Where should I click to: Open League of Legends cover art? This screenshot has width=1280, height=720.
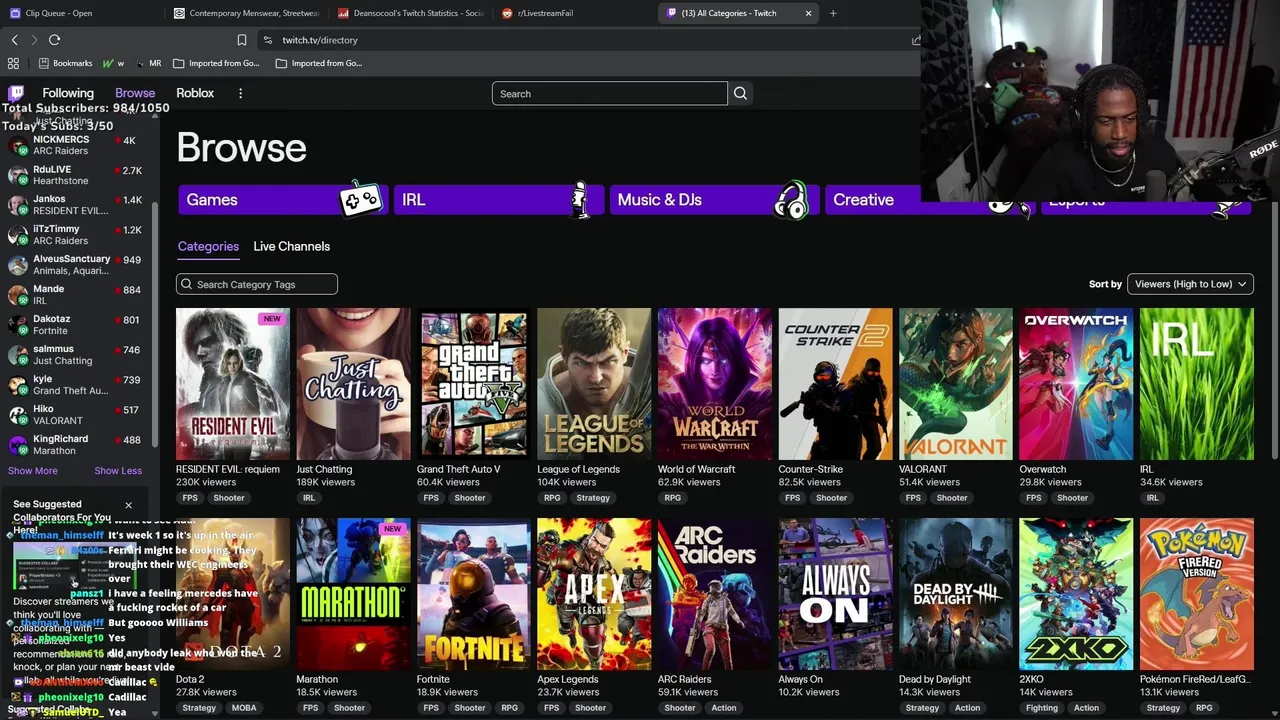(x=594, y=384)
